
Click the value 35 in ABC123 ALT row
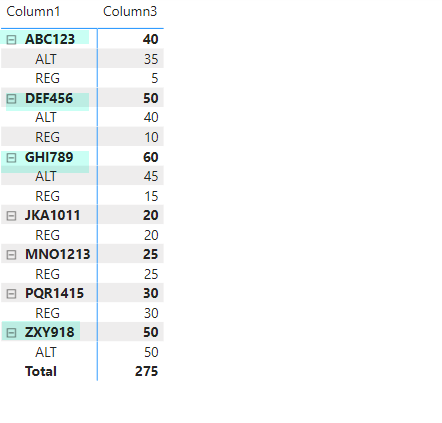(151, 59)
